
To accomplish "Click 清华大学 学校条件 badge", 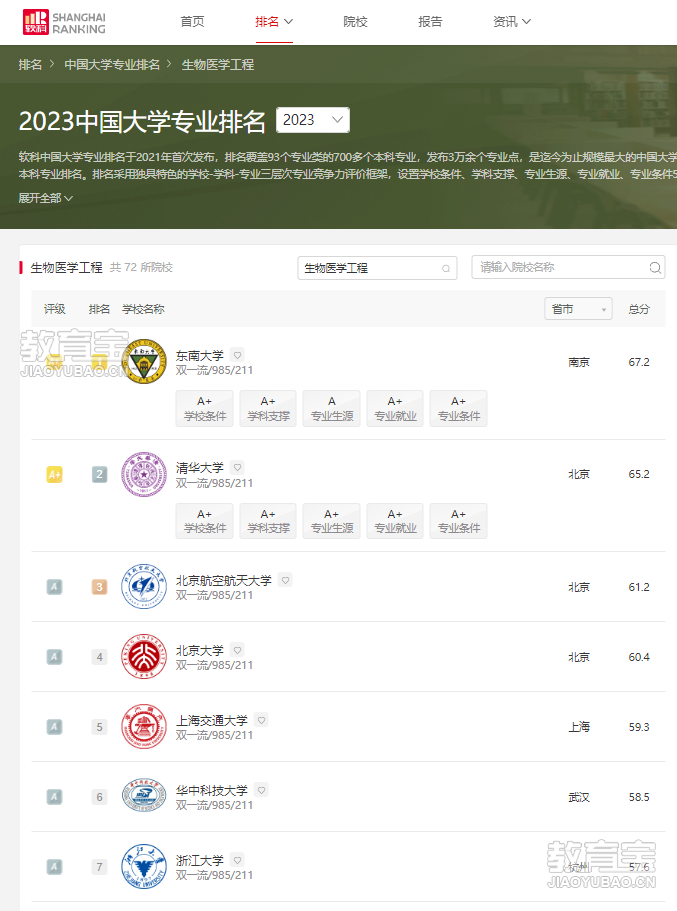I will (x=205, y=521).
